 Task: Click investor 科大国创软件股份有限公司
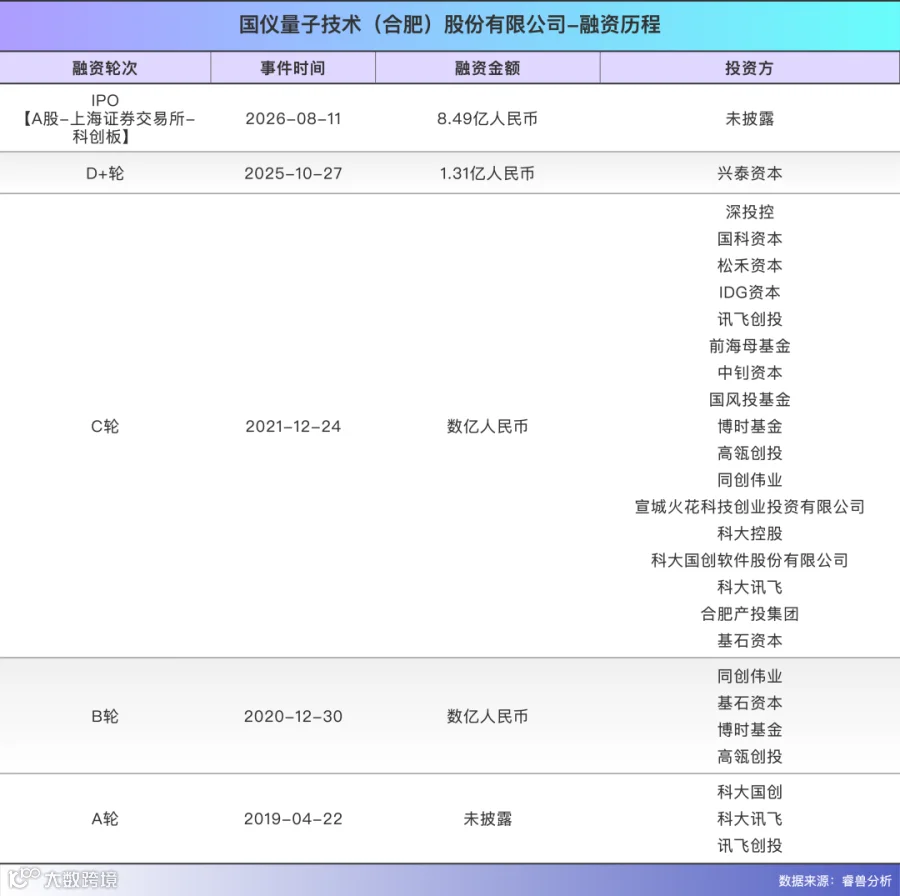pyautogui.click(x=750, y=560)
